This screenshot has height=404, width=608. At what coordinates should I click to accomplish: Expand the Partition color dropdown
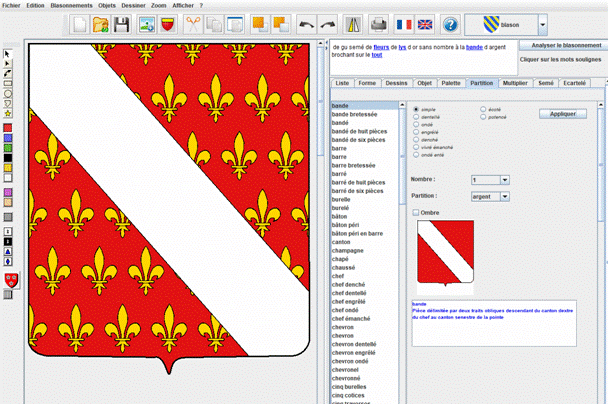(505, 197)
